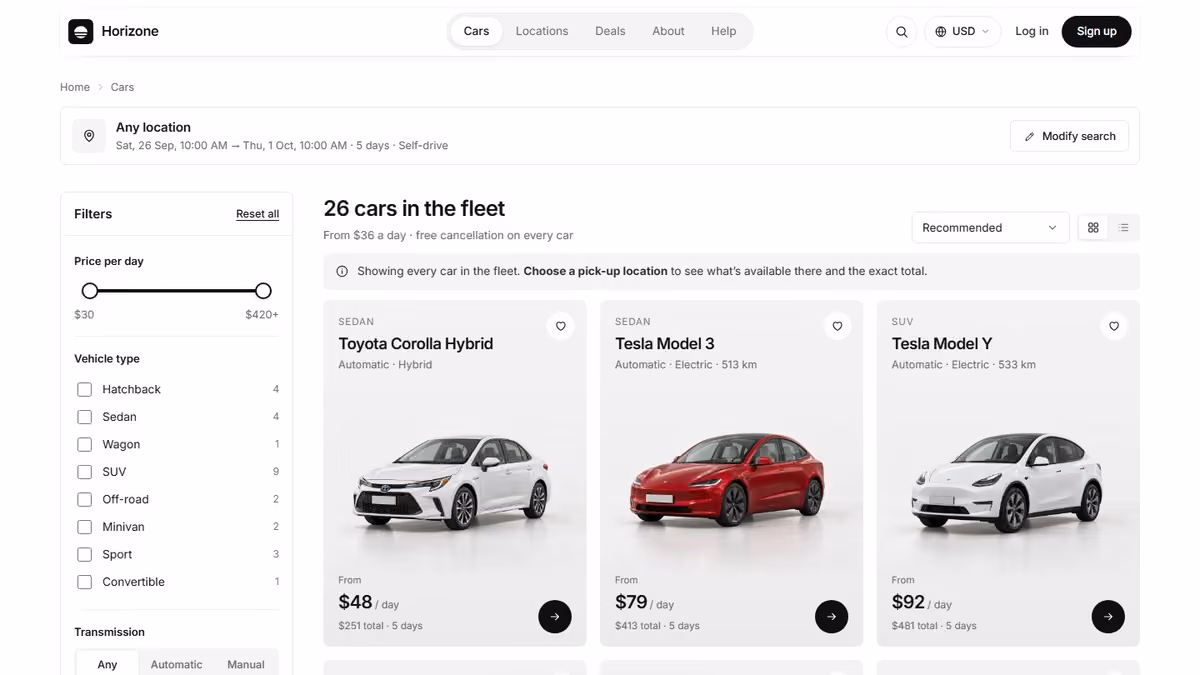Viewport: 1200px width, 675px height.
Task: Click the Sign up button
Action: (1096, 31)
